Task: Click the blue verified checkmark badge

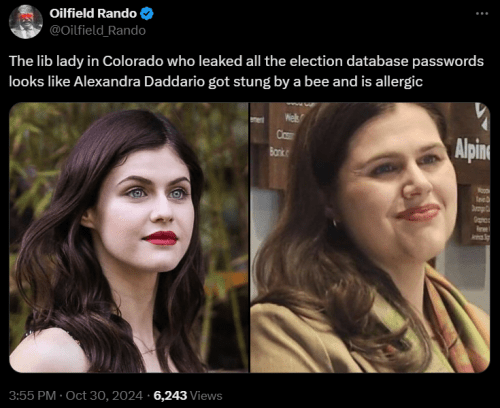Action: coord(147,14)
